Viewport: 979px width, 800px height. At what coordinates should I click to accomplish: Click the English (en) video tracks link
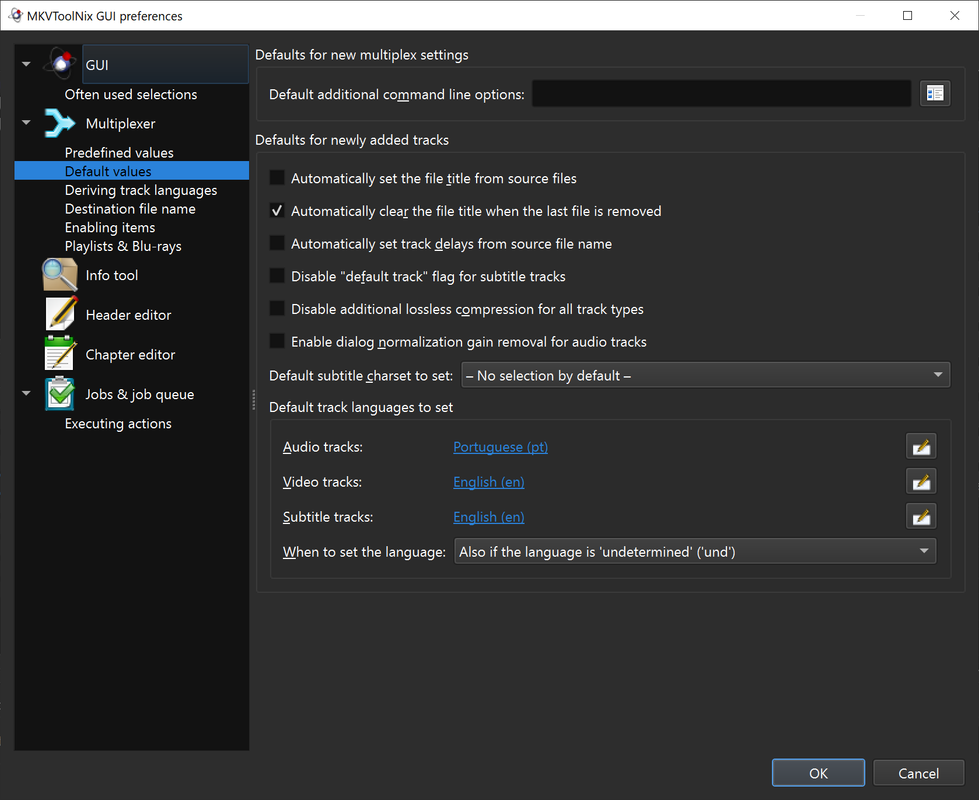[x=488, y=482]
